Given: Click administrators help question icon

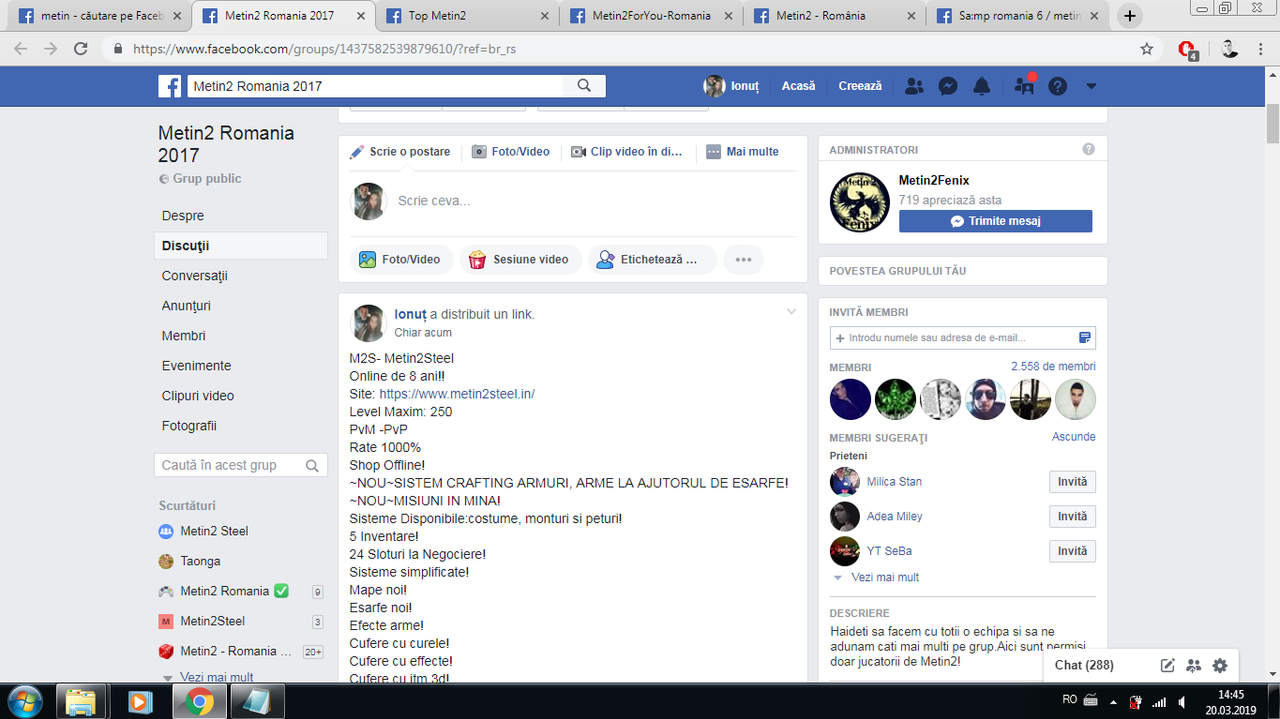Looking at the screenshot, I should tap(1088, 149).
